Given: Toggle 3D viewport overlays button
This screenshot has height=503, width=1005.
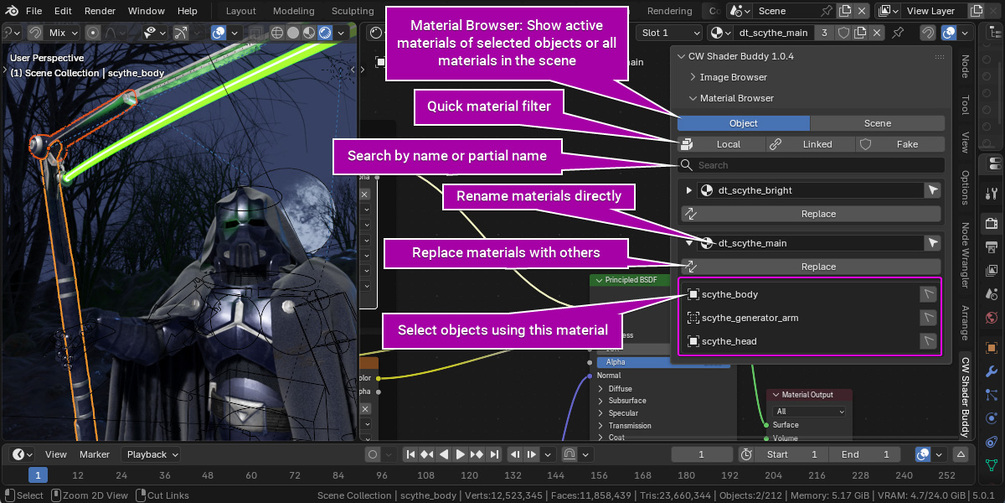Looking at the screenshot, I should pos(219,33).
